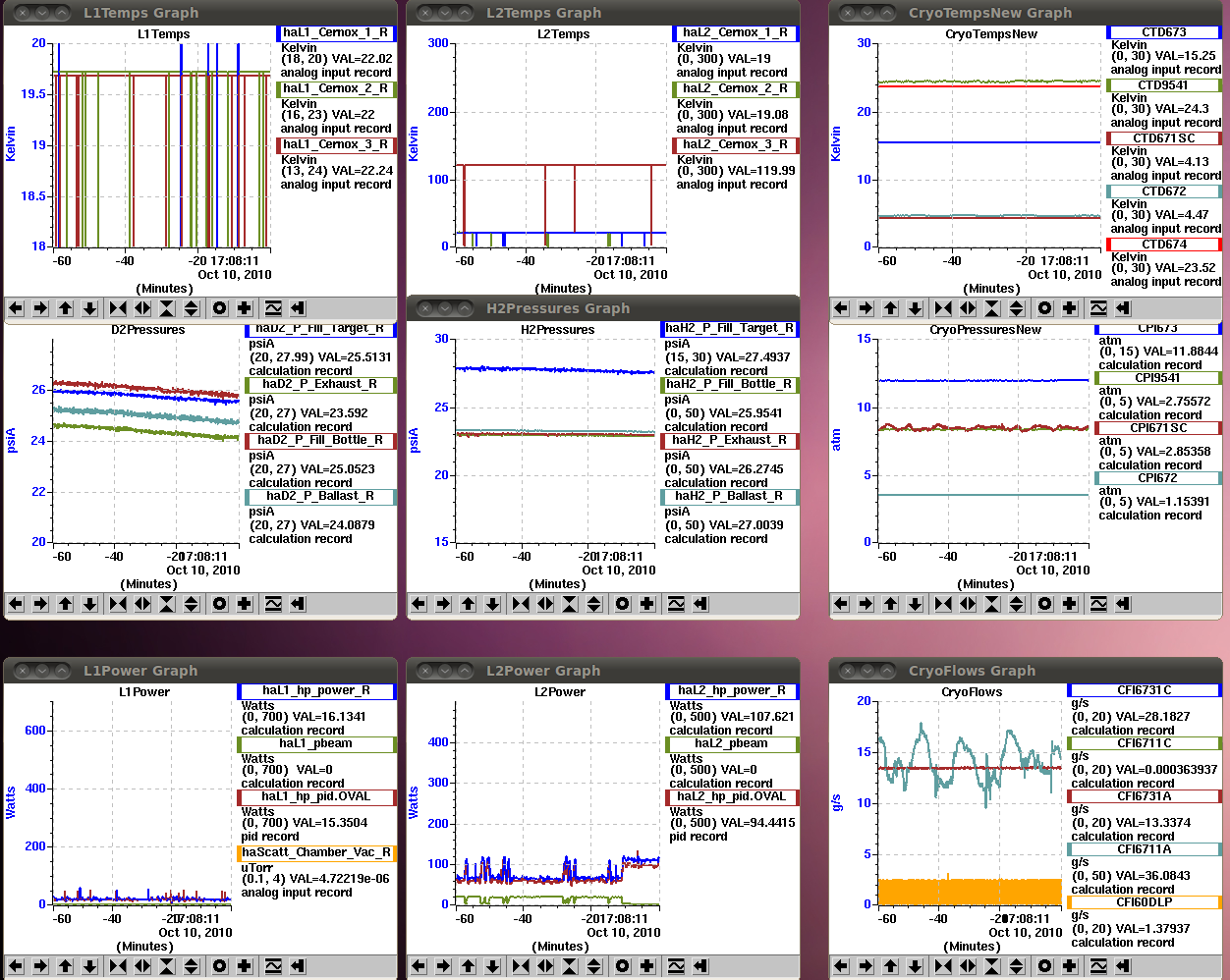Click plus icon in D2Pressures toolbar

tap(245, 604)
